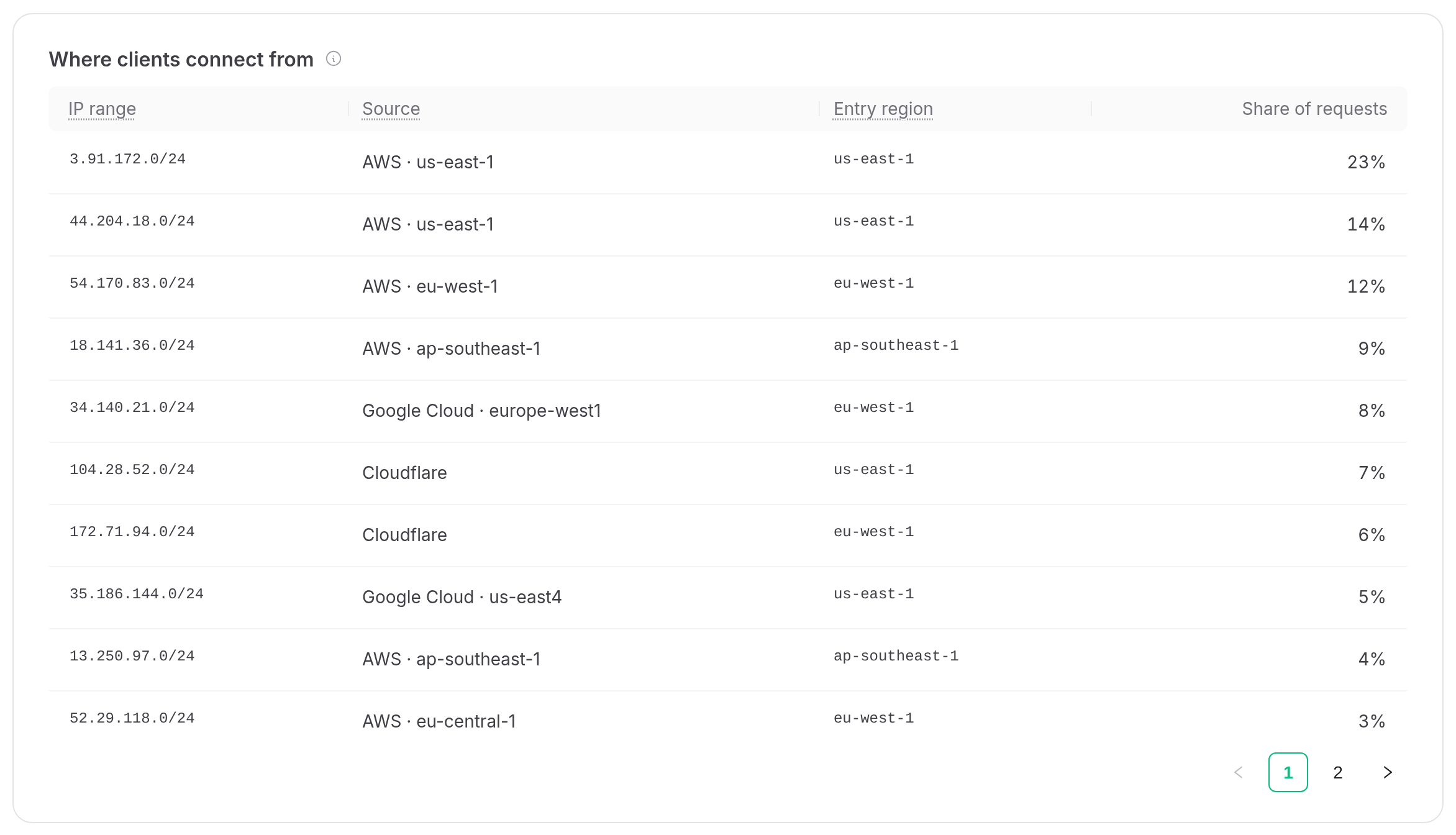Select IP range 44.204.18.0/24

point(132,221)
